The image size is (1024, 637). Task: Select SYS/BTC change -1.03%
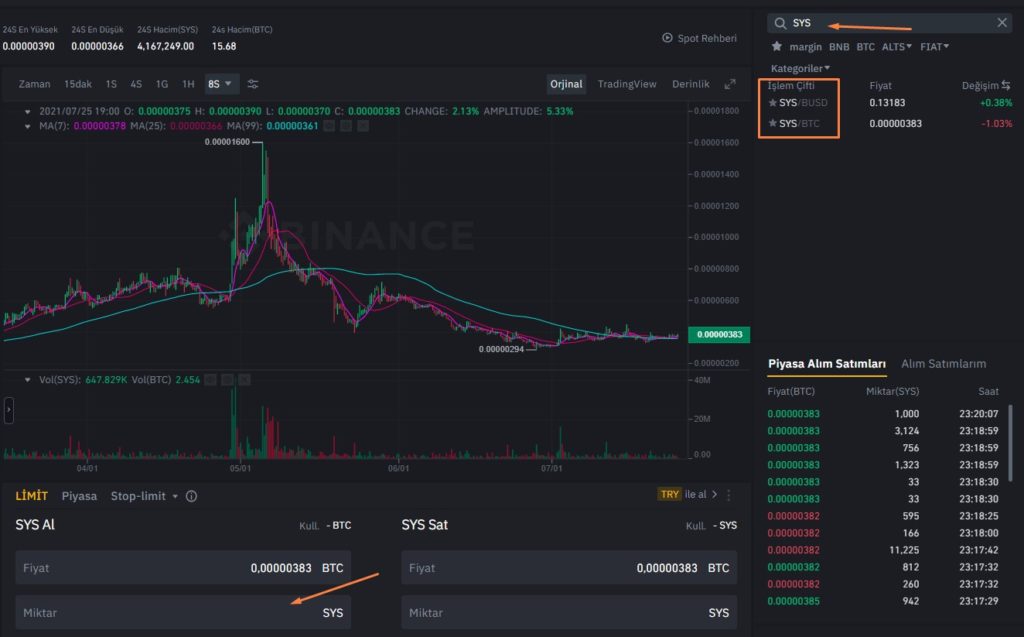[x=997, y=123]
